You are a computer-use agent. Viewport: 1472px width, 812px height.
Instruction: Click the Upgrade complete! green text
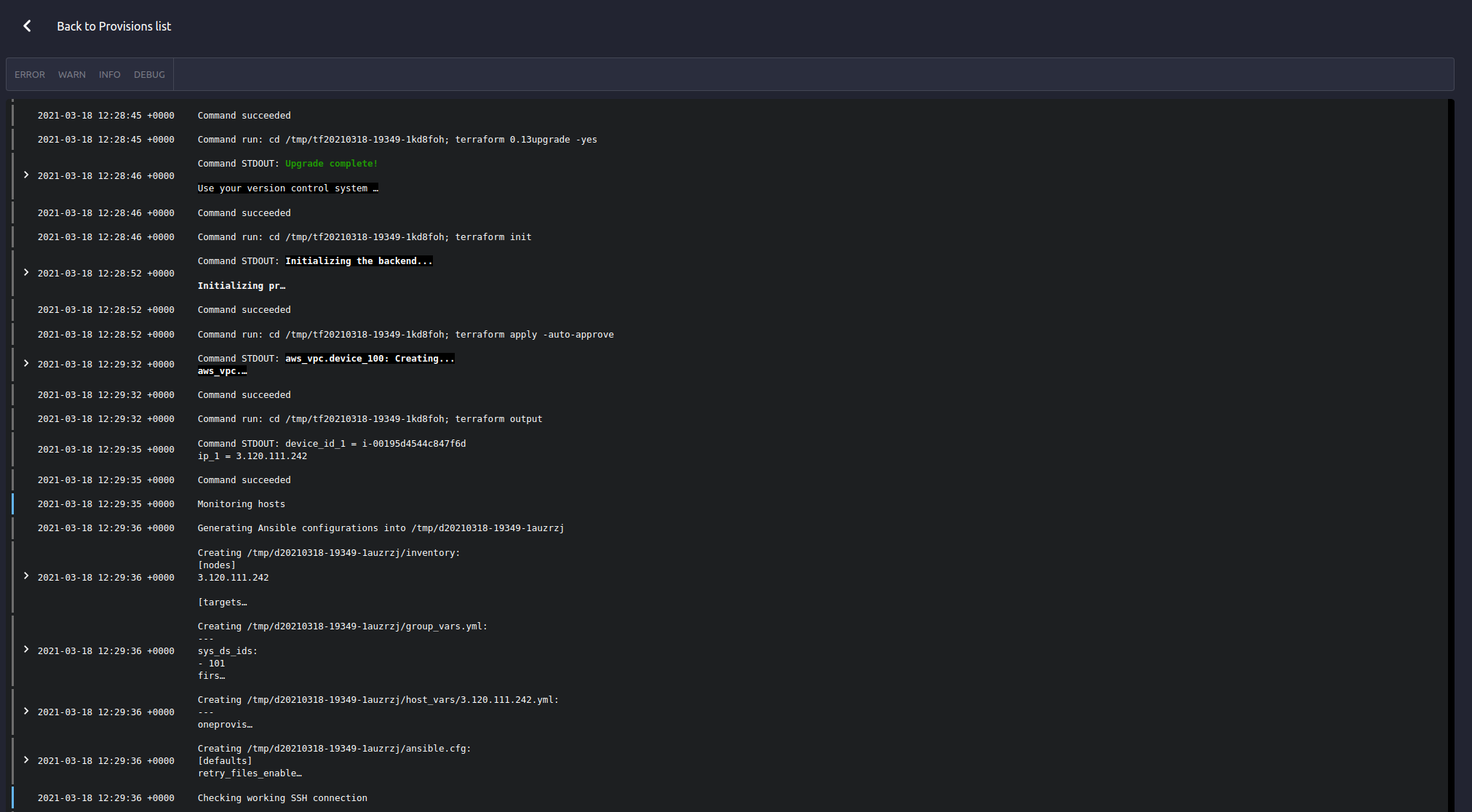[332, 164]
